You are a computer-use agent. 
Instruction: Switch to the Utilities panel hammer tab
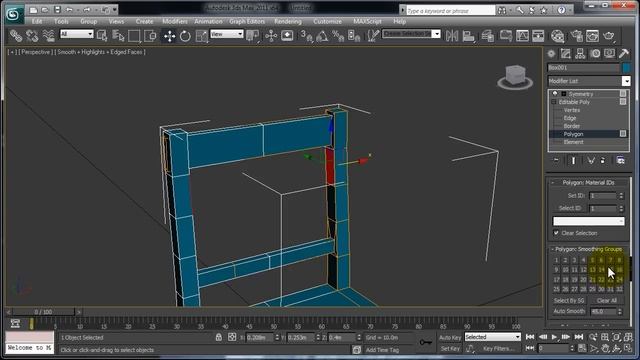point(624,53)
